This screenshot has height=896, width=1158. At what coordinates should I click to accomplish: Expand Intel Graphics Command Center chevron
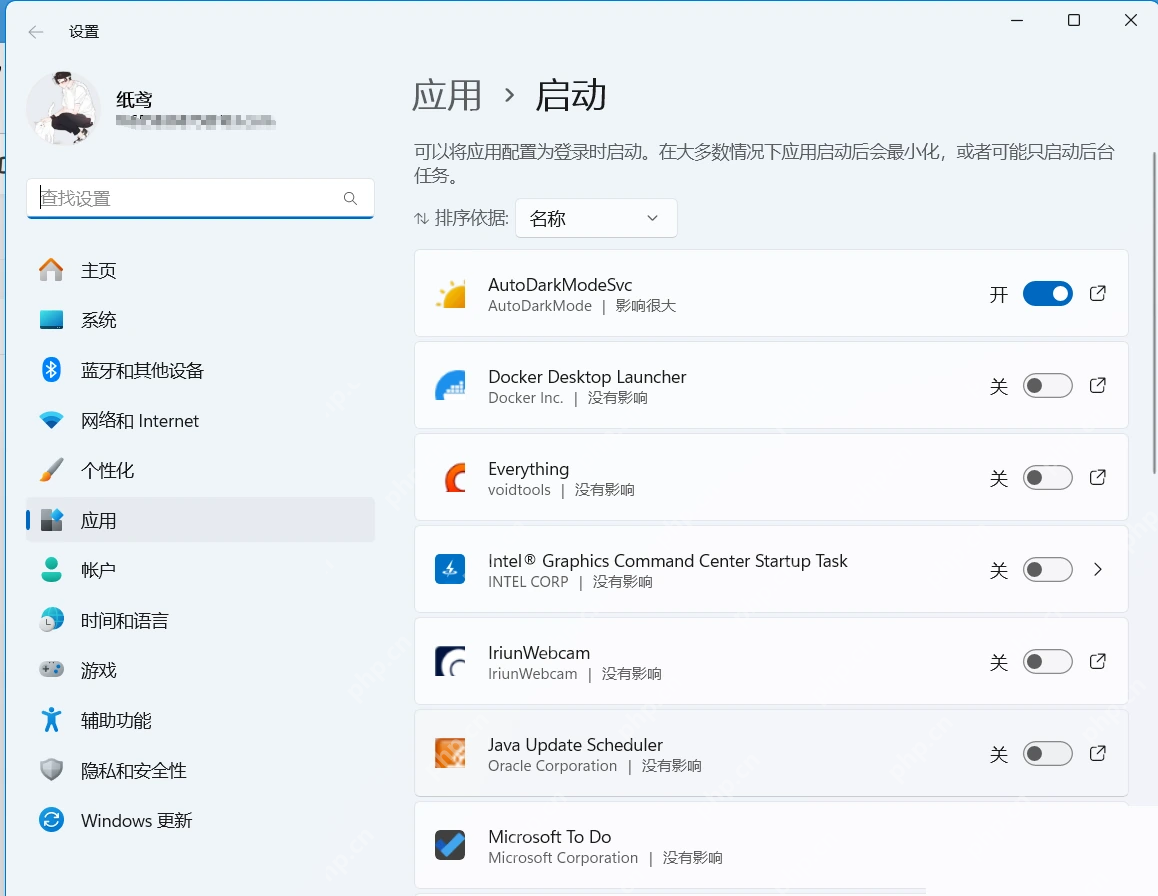tap(1098, 570)
